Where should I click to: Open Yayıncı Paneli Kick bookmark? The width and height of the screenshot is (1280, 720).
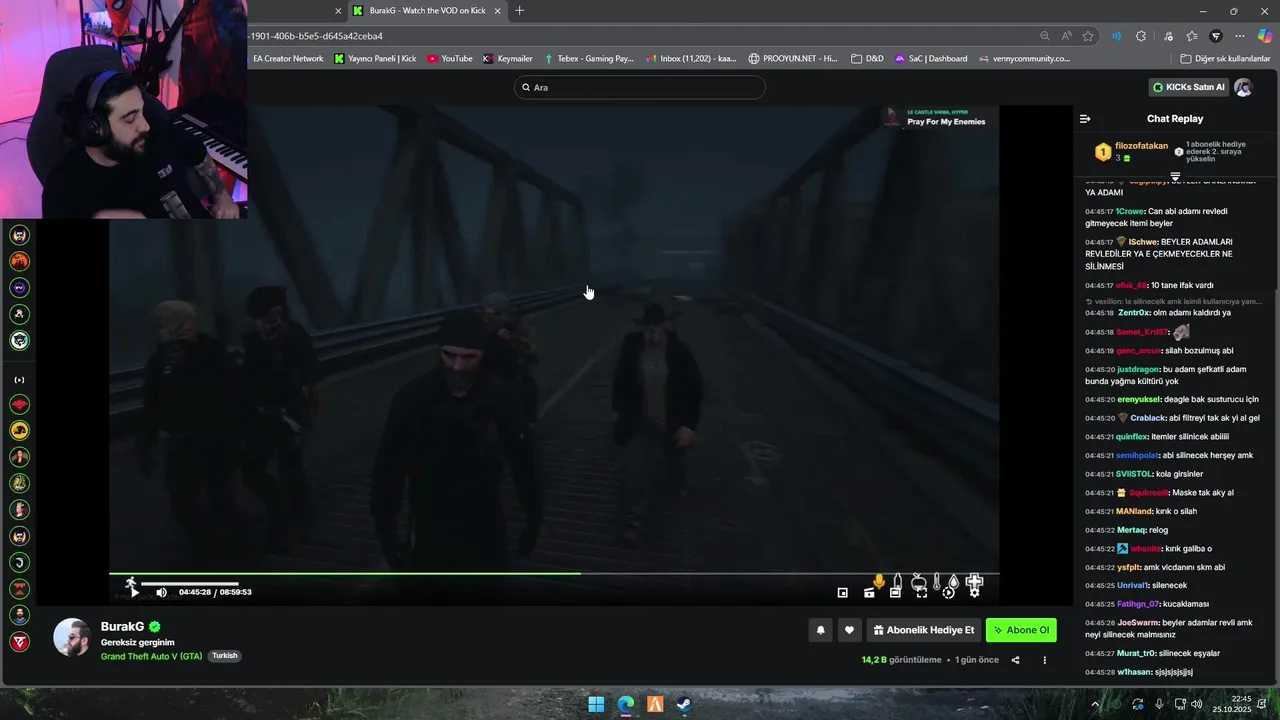[375, 59]
